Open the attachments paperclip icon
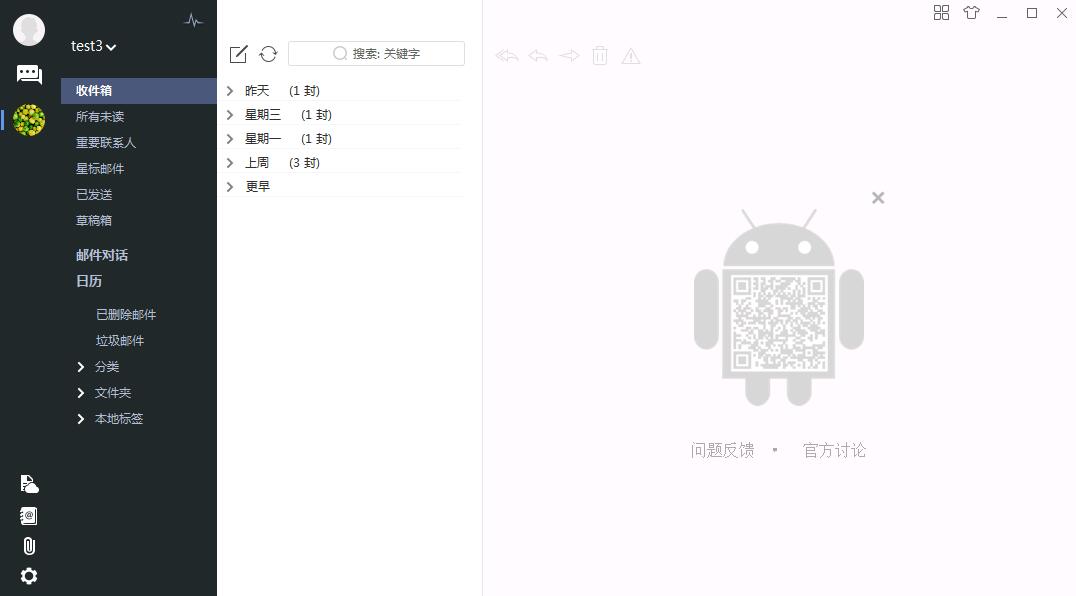1076x596 pixels. pyautogui.click(x=29, y=546)
